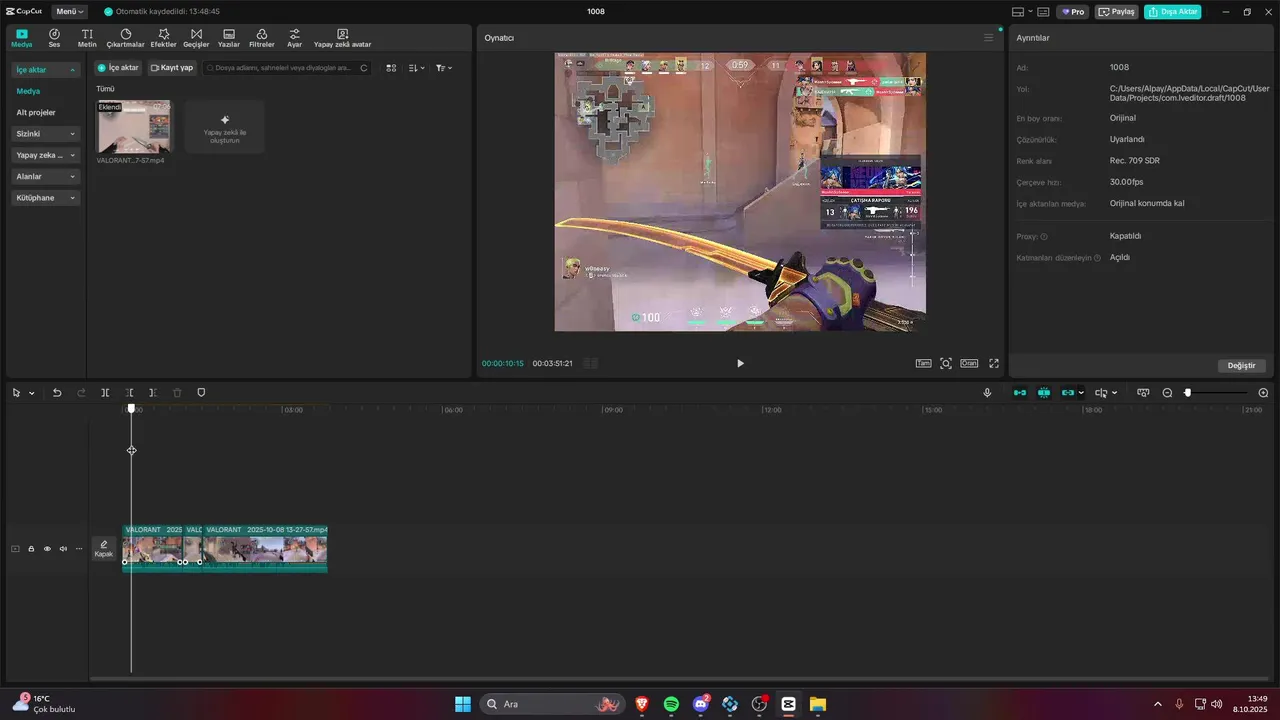The height and width of the screenshot is (720, 1280).
Task: Open the player panel menu icon
Action: 989,38
